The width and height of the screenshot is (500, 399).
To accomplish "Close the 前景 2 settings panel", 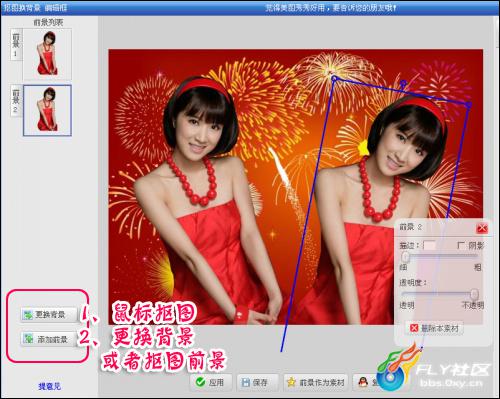I will [482, 228].
